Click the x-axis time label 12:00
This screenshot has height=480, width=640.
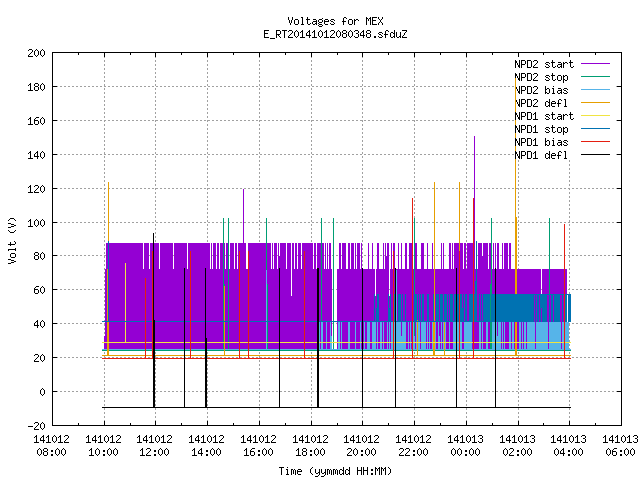pyautogui.click(x=154, y=452)
